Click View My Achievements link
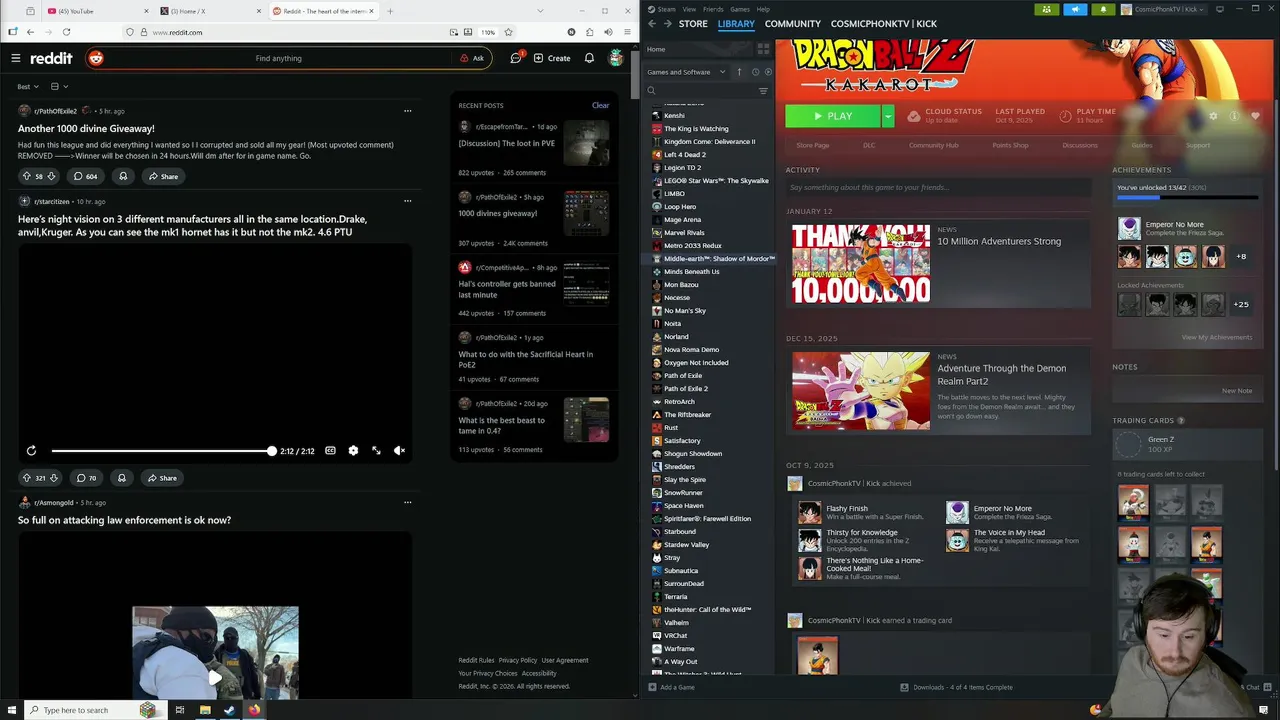Image resolution: width=1280 pixels, height=720 pixels. (x=1216, y=337)
